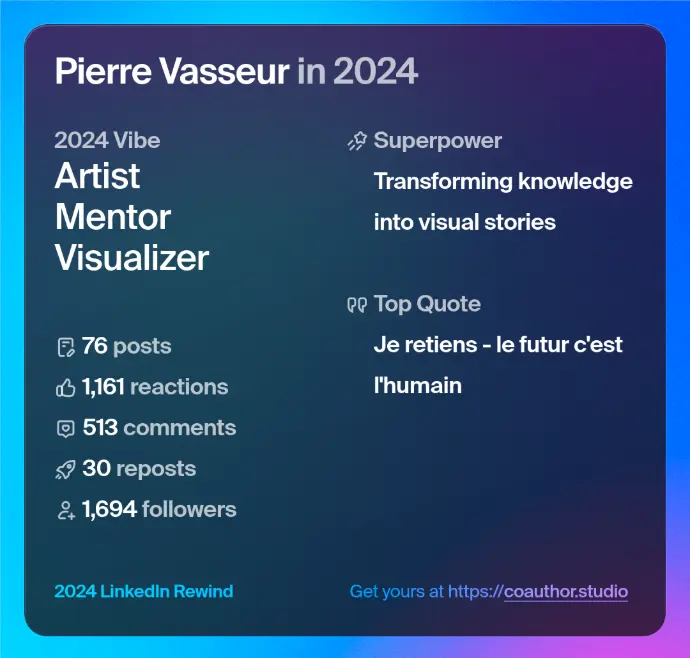Open the coauthor.studio link
690x658 pixels.
(538, 591)
